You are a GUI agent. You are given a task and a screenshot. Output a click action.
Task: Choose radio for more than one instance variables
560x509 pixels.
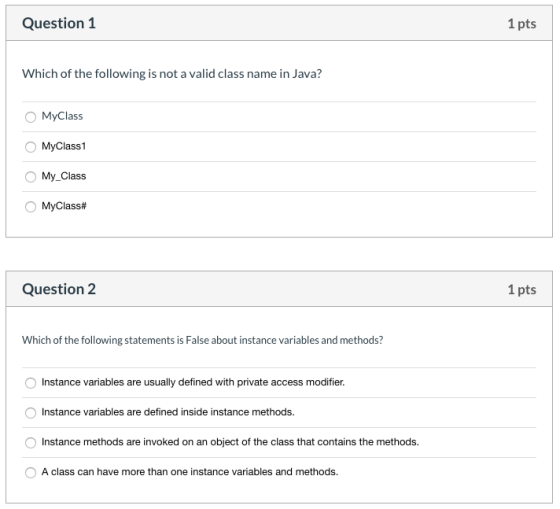coord(30,473)
